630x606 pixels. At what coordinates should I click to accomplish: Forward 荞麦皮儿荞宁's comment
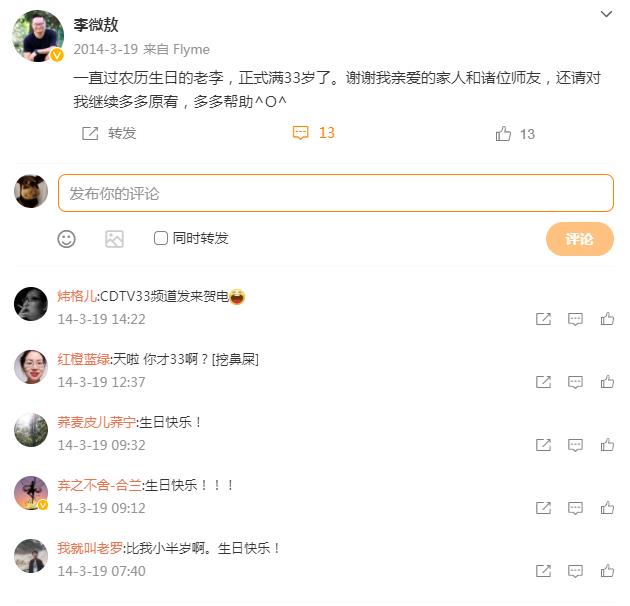point(543,445)
